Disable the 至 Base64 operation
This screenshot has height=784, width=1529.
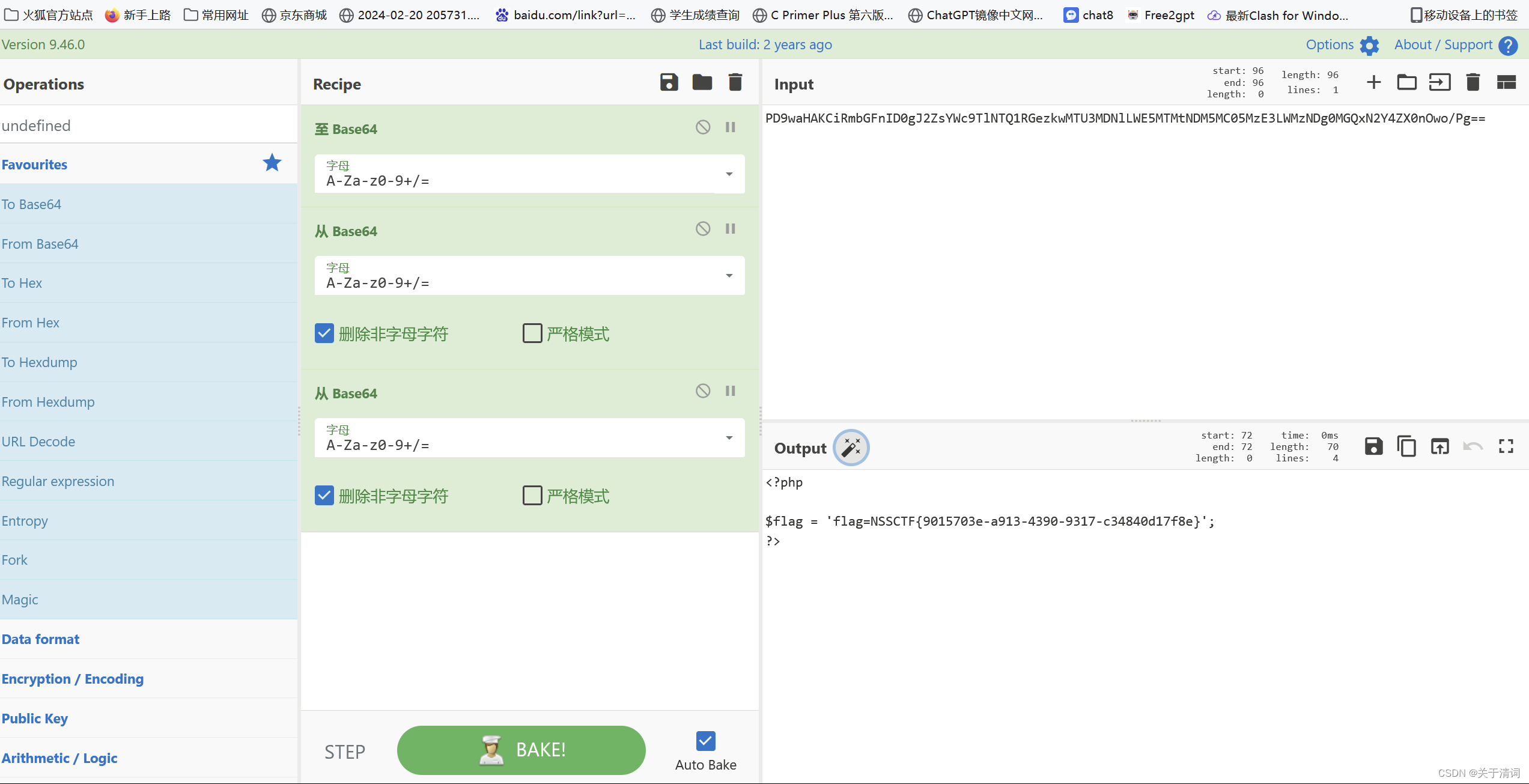[x=703, y=127]
